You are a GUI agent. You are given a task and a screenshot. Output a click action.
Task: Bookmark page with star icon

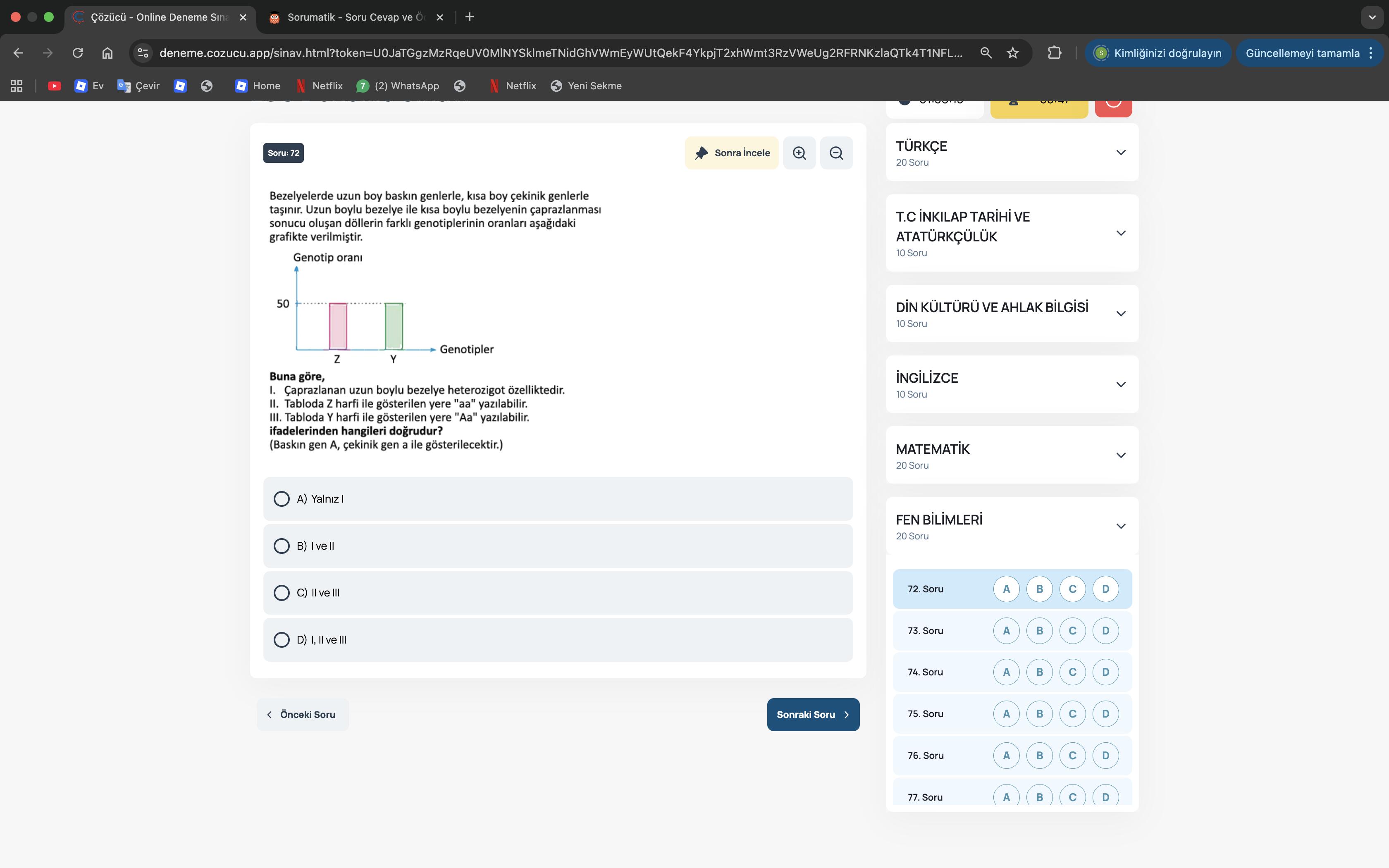pyautogui.click(x=1012, y=53)
